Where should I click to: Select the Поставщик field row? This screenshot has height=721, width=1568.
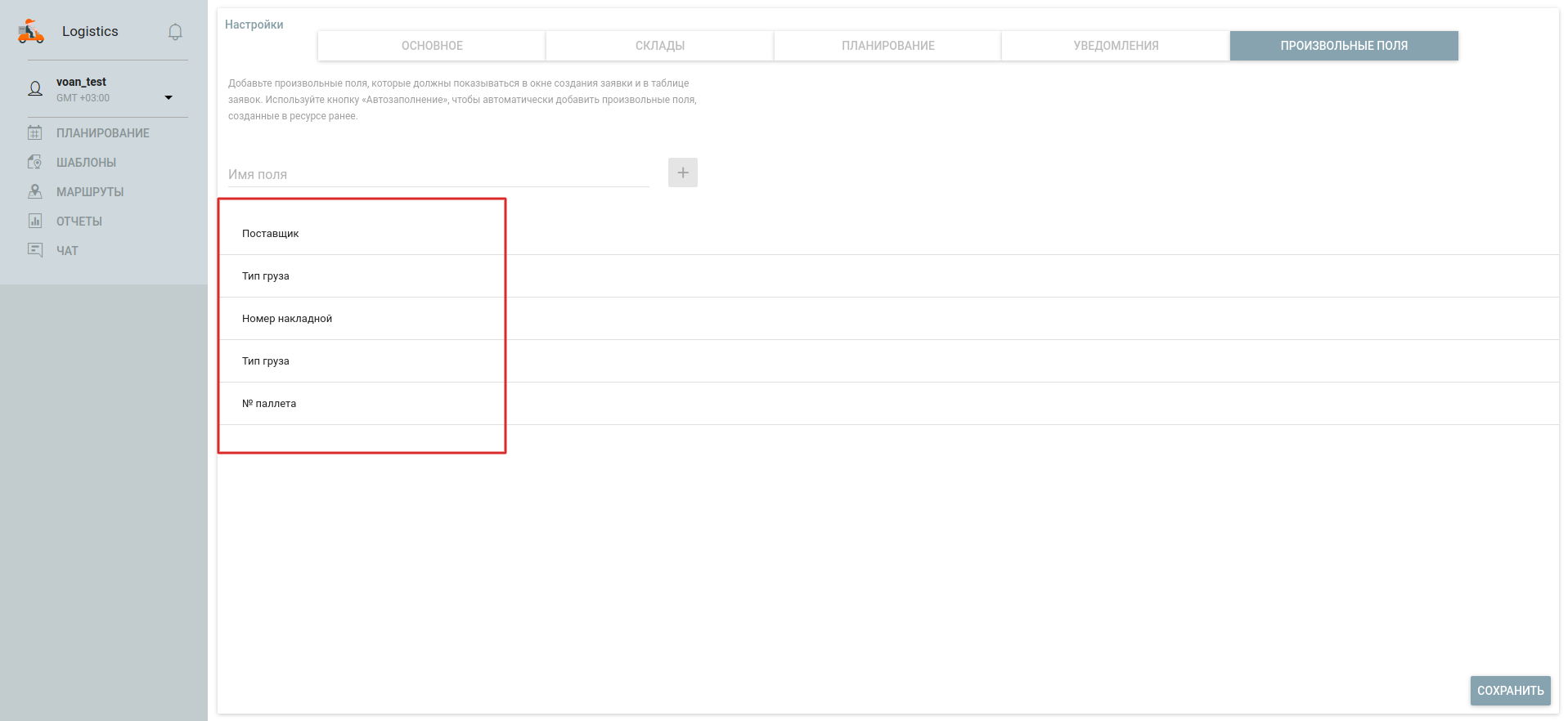pos(271,234)
